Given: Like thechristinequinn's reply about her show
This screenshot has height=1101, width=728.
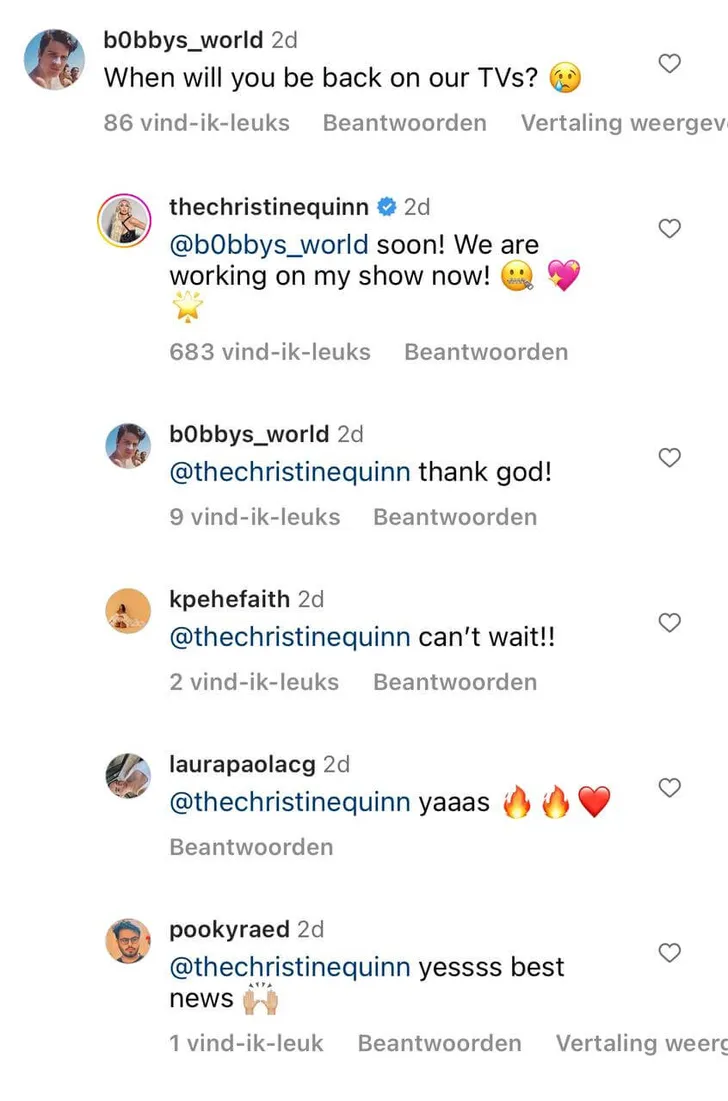Looking at the screenshot, I should point(669,229).
